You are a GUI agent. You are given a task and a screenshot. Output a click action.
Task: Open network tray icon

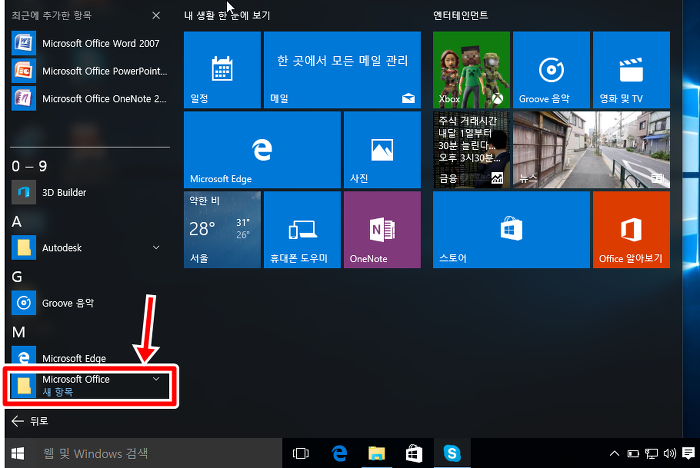(651, 454)
